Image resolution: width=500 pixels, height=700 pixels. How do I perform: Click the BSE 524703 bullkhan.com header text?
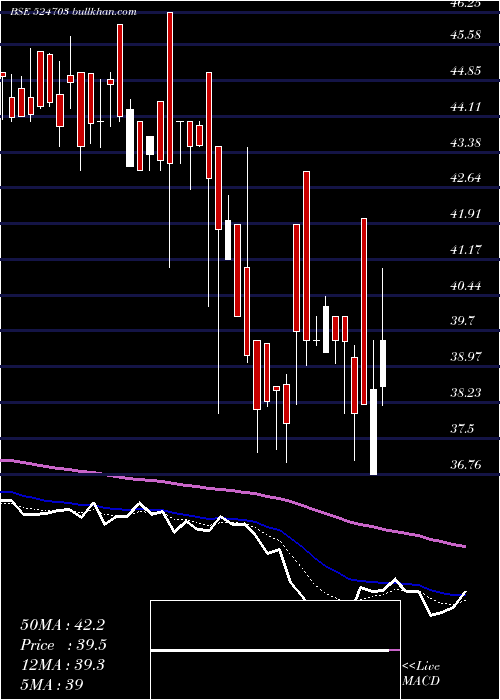coord(73,12)
